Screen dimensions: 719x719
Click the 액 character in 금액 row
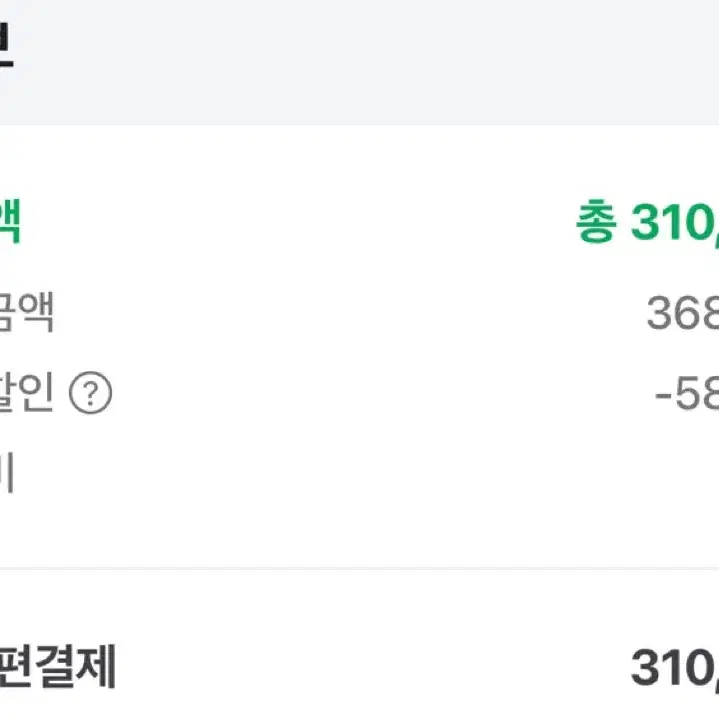37,312
